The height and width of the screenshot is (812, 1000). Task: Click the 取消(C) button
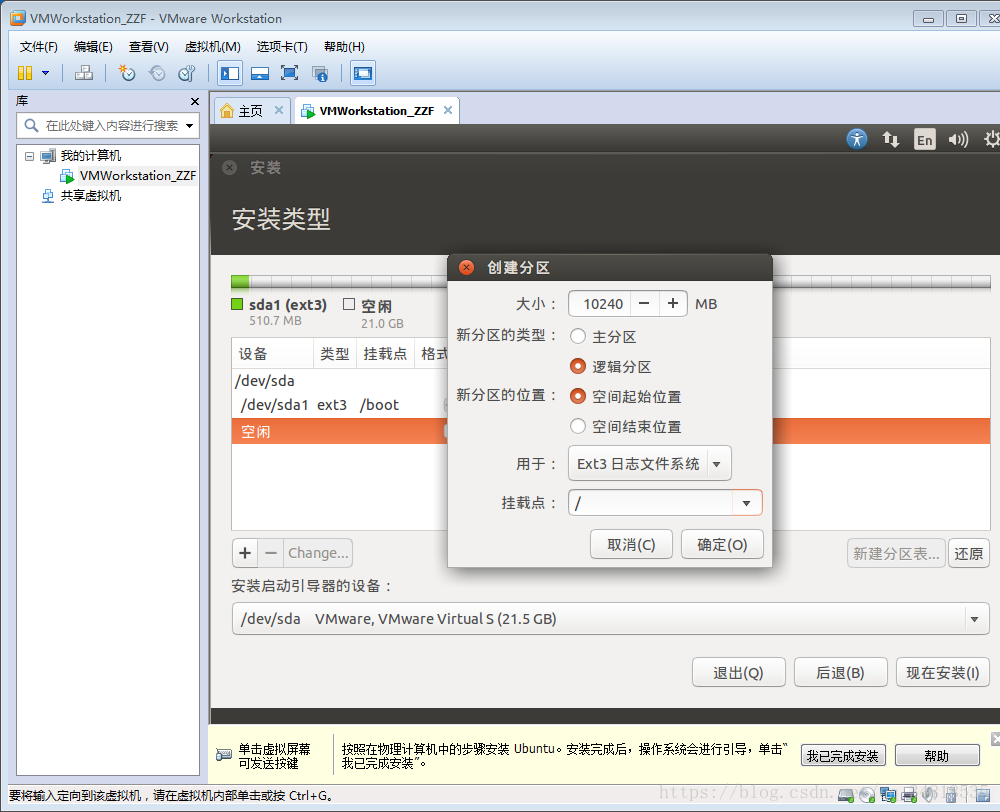click(631, 544)
